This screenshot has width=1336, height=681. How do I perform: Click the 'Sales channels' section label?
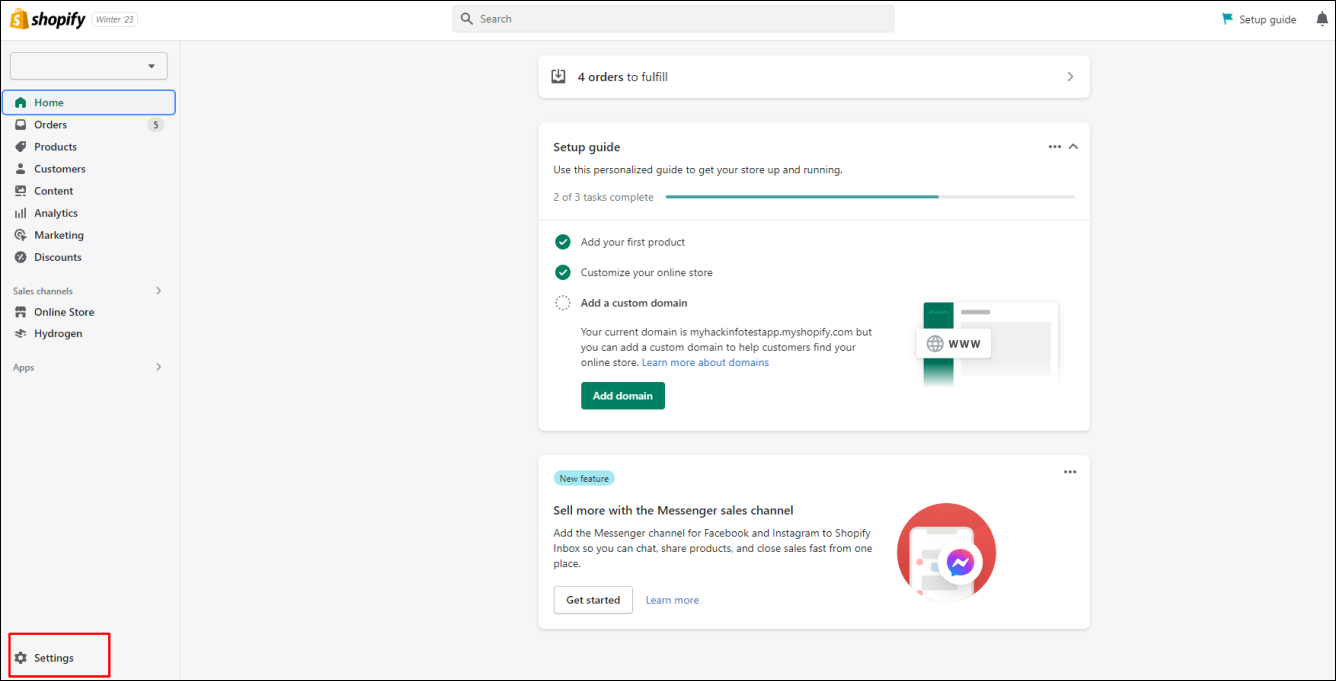(43, 291)
